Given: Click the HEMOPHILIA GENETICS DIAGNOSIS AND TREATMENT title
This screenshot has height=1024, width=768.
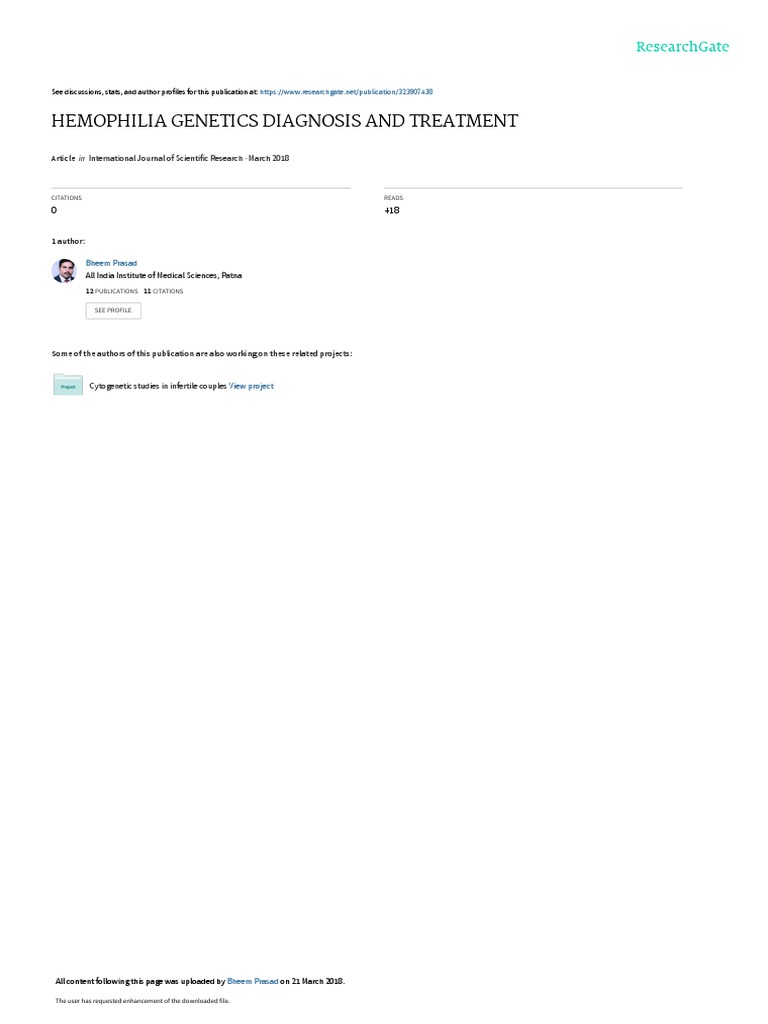Looking at the screenshot, I should pos(285,121).
